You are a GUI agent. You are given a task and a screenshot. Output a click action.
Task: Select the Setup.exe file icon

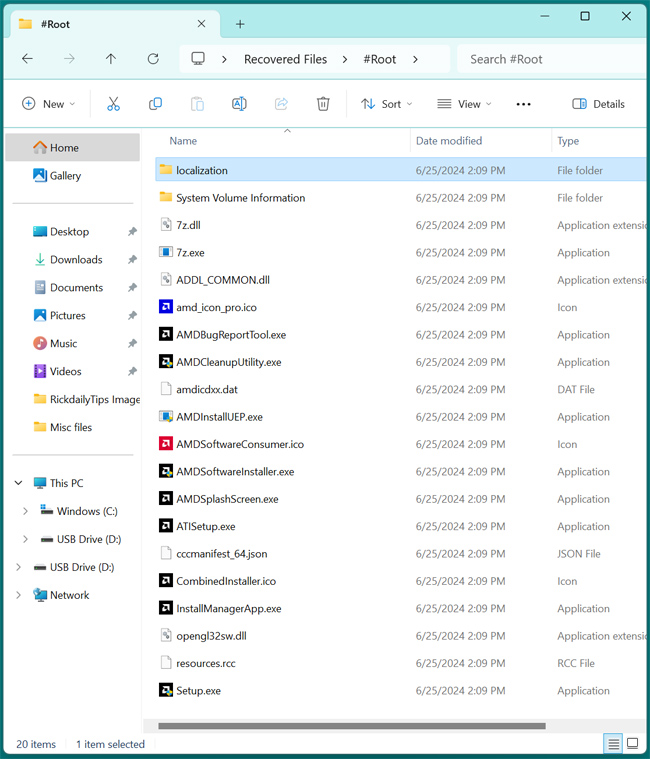click(x=166, y=690)
